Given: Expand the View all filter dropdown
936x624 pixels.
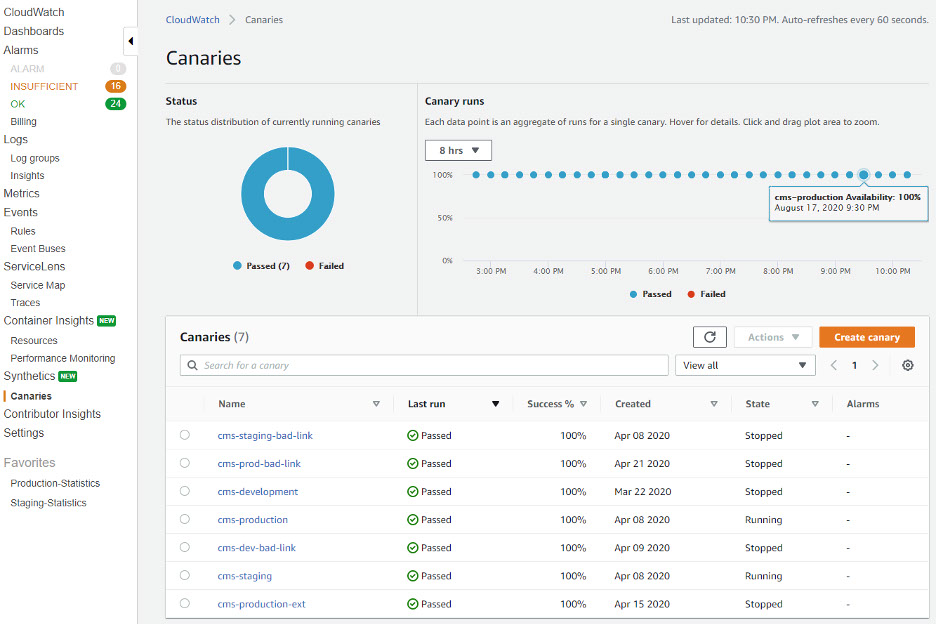Looking at the screenshot, I should [745, 366].
